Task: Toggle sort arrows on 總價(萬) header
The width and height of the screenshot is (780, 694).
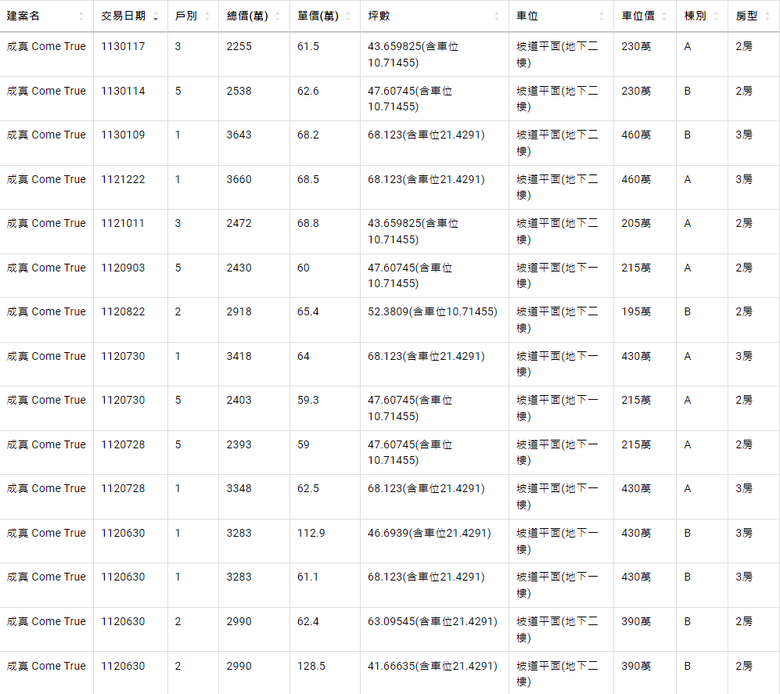Action: [x=278, y=16]
